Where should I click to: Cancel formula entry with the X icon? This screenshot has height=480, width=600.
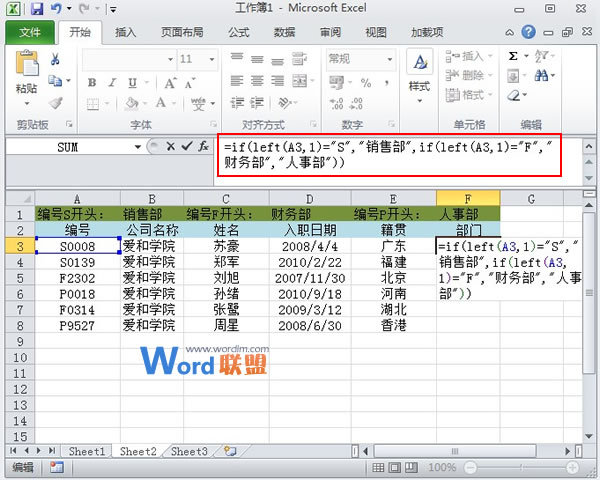pos(171,146)
